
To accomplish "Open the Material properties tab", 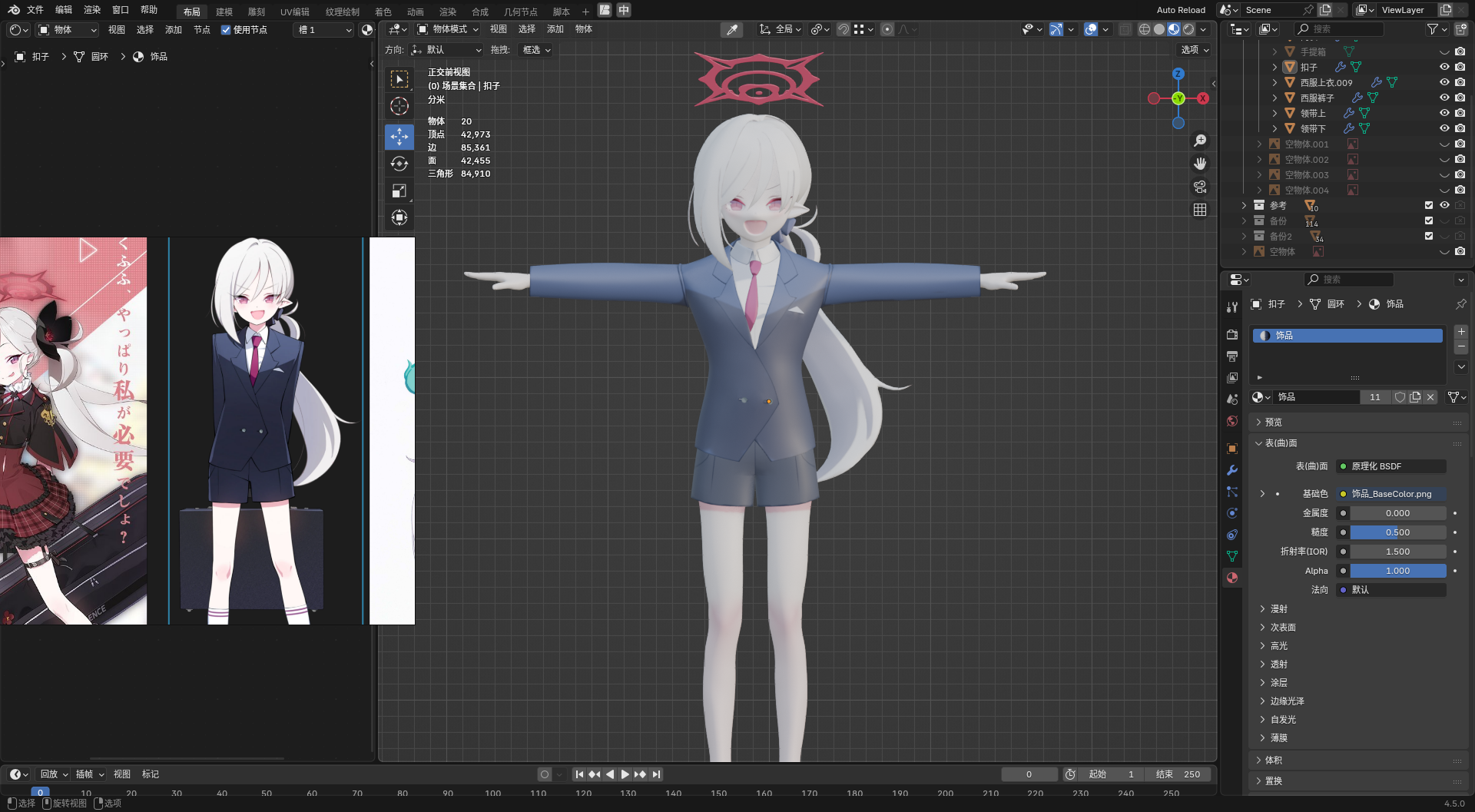I will pyautogui.click(x=1232, y=578).
